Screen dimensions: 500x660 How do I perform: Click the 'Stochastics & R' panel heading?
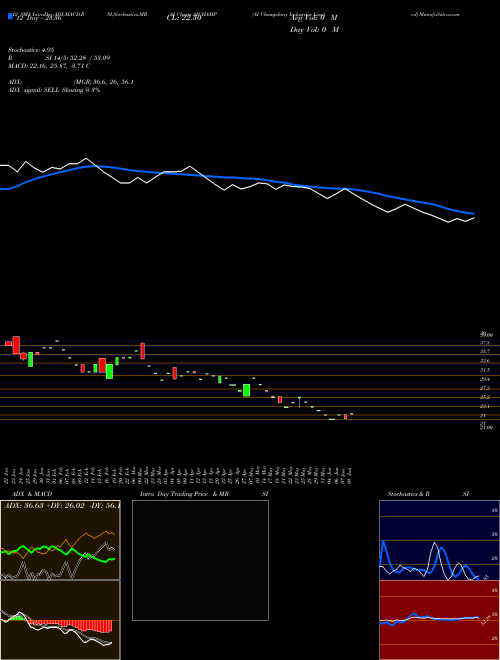pyautogui.click(x=409, y=494)
